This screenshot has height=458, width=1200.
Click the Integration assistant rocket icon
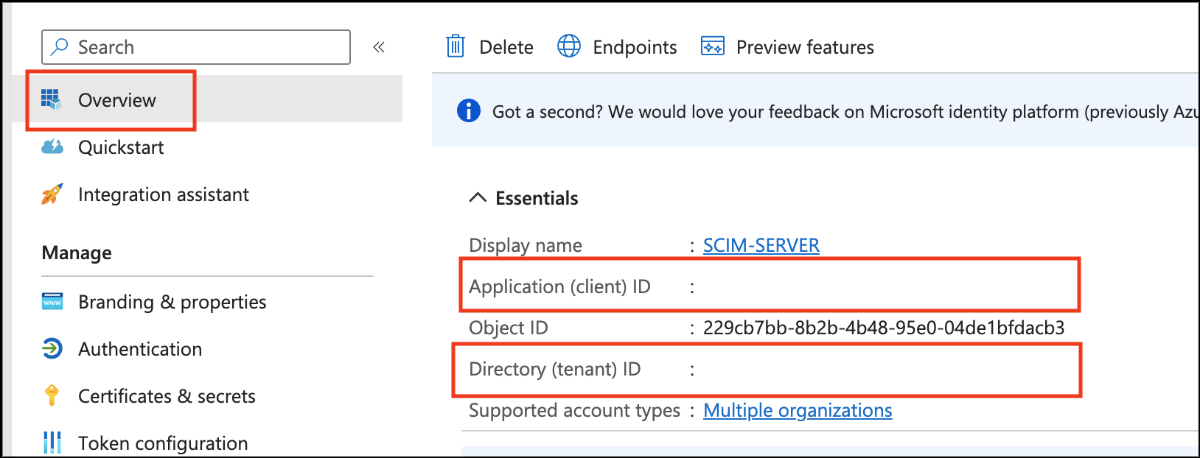pyautogui.click(x=52, y=195)
